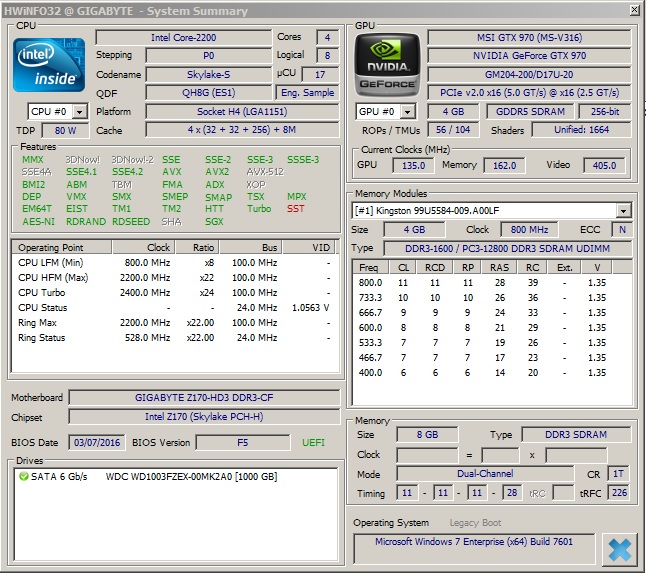Click the PCIe v2.0 x16 interface field
Viewport: 646px width, 573px height.
click(529, 93)
